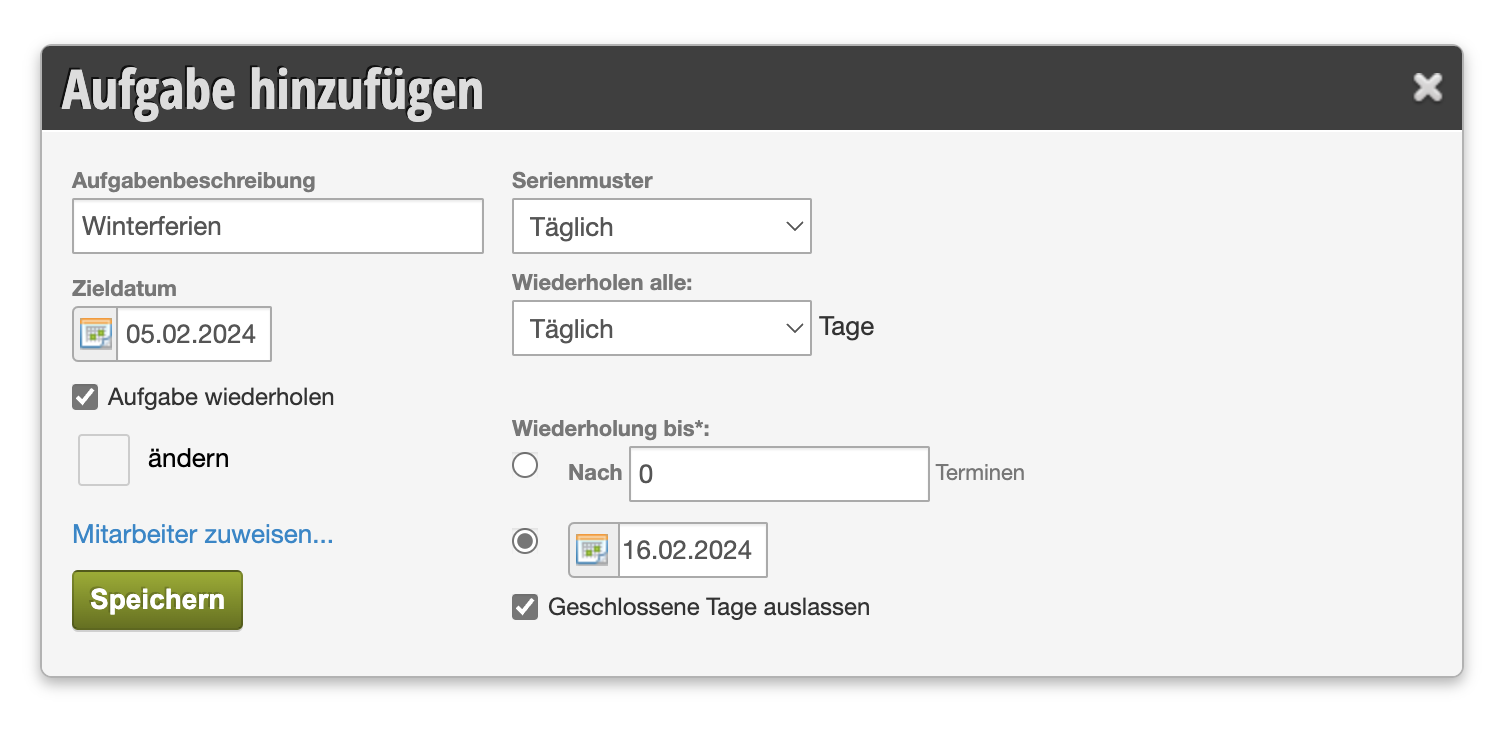Select the Nach Terminen radio button
Viewport: 1504px width, 746px height.
525,466
